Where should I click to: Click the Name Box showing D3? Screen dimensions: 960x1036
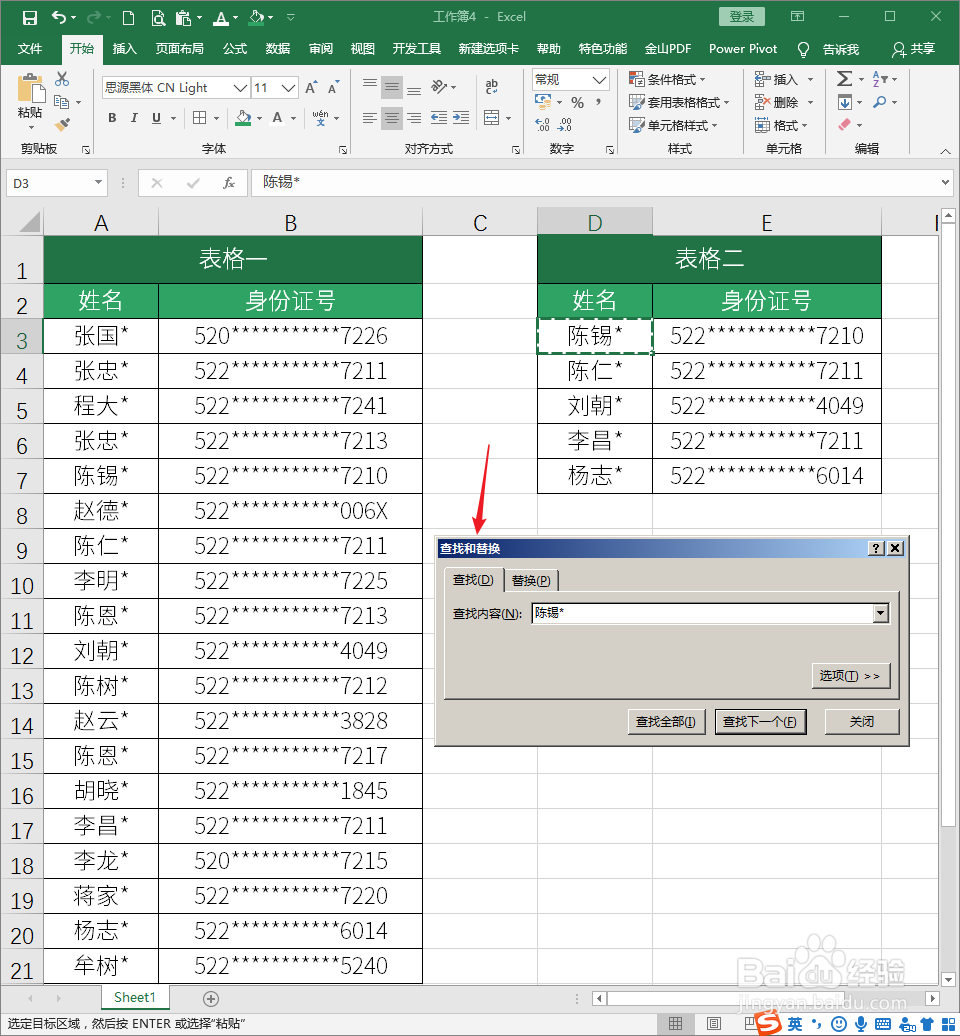click(x=48, y=183)
